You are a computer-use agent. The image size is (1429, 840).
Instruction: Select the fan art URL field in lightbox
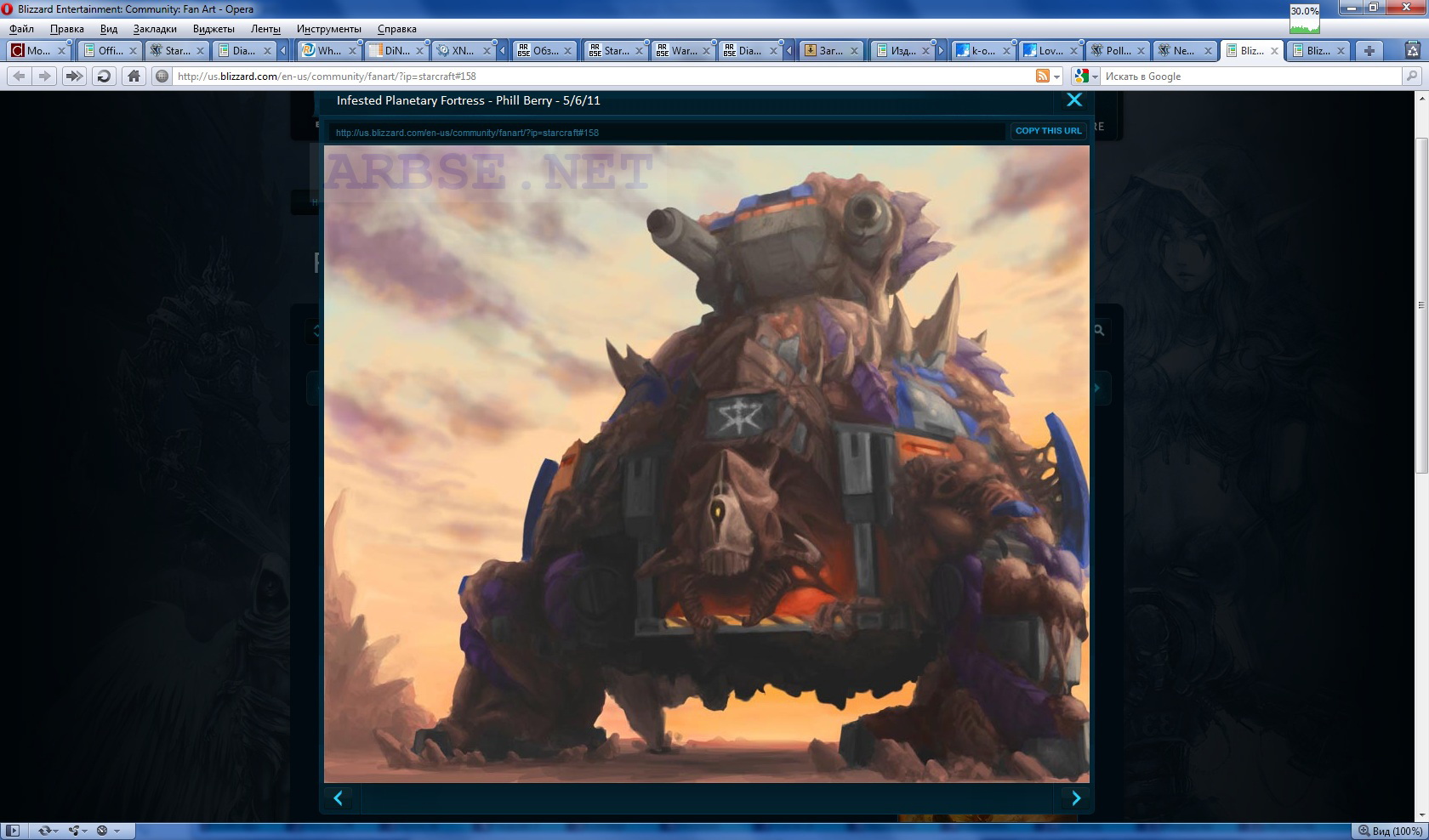point(666,133)
